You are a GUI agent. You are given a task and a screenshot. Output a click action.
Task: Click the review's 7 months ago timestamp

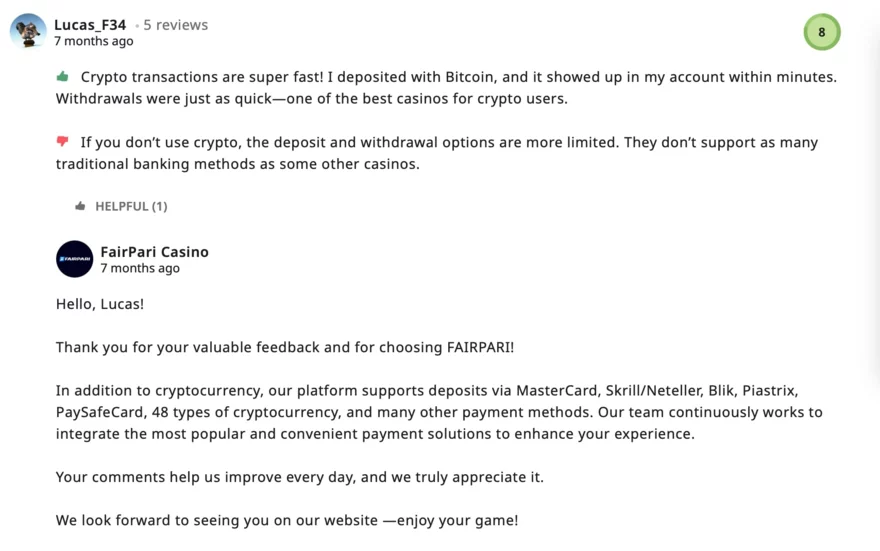point(93,42)
